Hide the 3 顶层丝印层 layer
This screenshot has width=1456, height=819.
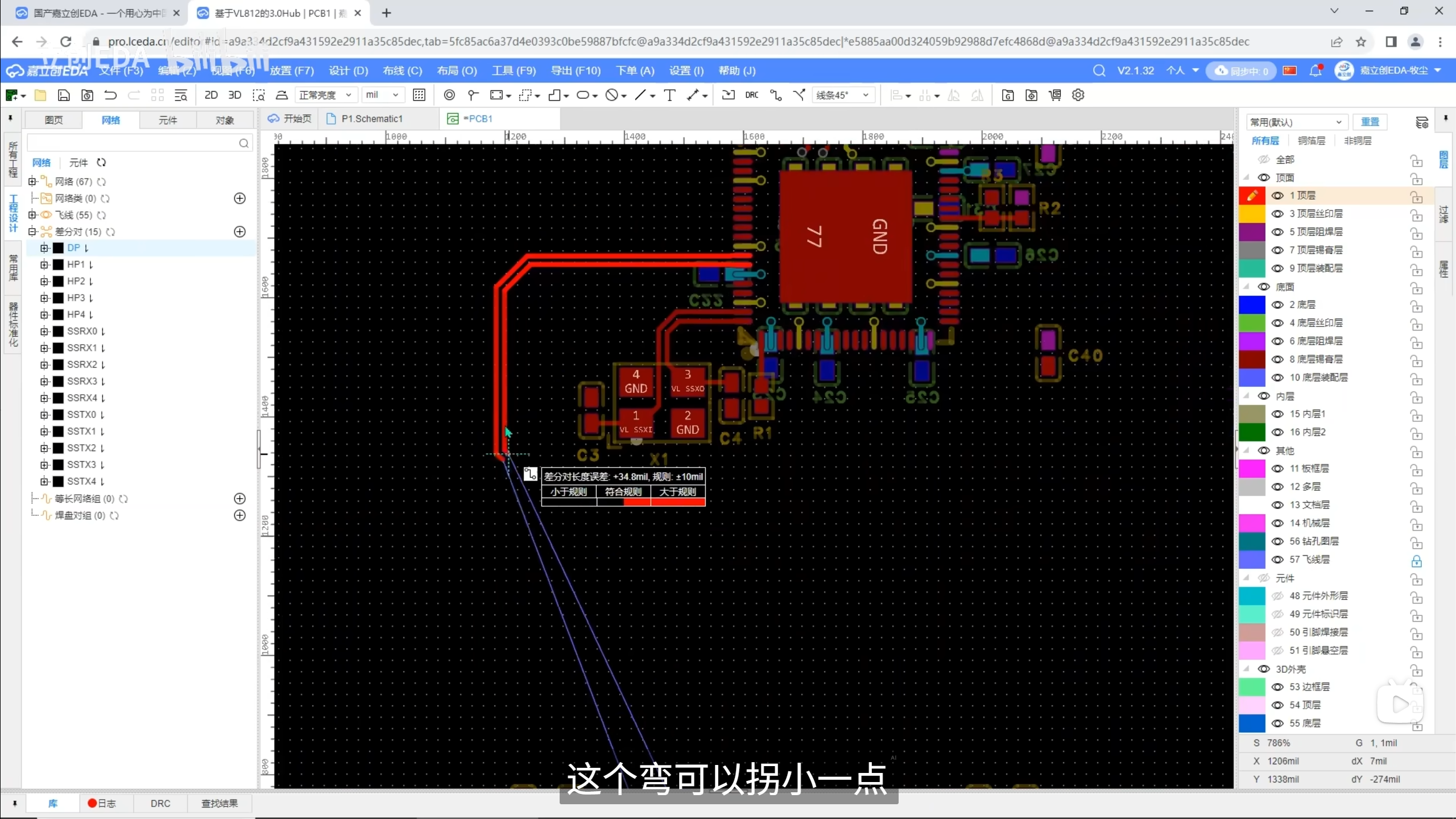(x=1277, y=214)
